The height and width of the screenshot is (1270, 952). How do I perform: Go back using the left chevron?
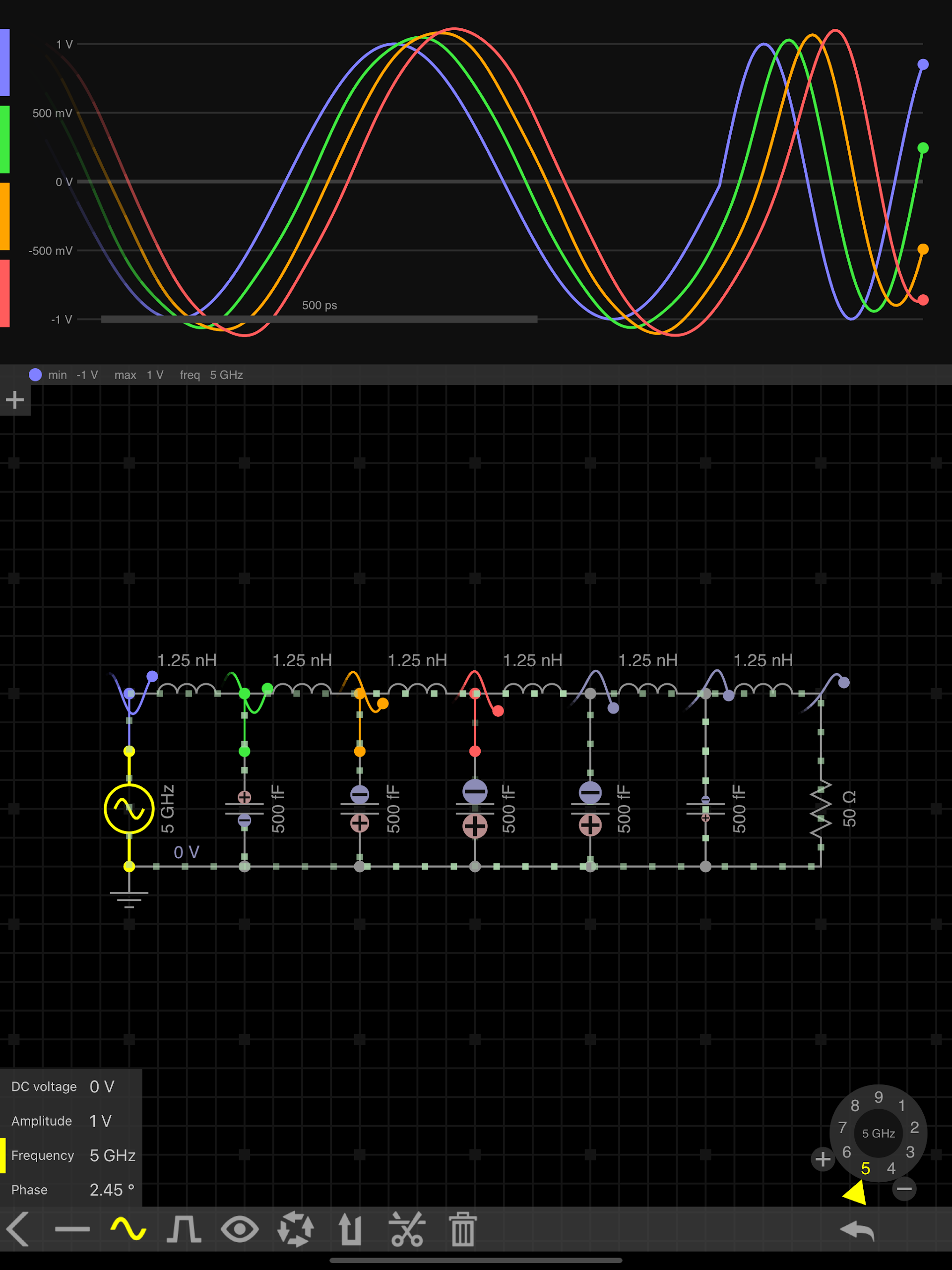pyautogui.click(x=17, y=1229)
